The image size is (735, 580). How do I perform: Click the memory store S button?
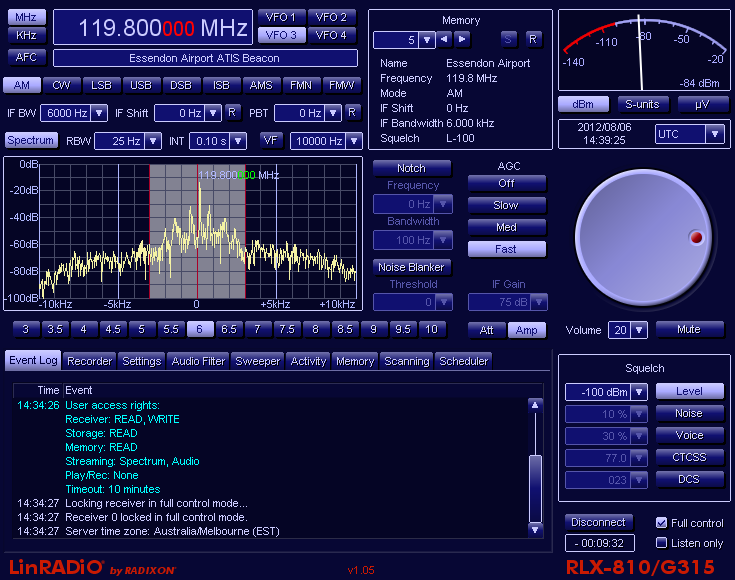point(508,39)
